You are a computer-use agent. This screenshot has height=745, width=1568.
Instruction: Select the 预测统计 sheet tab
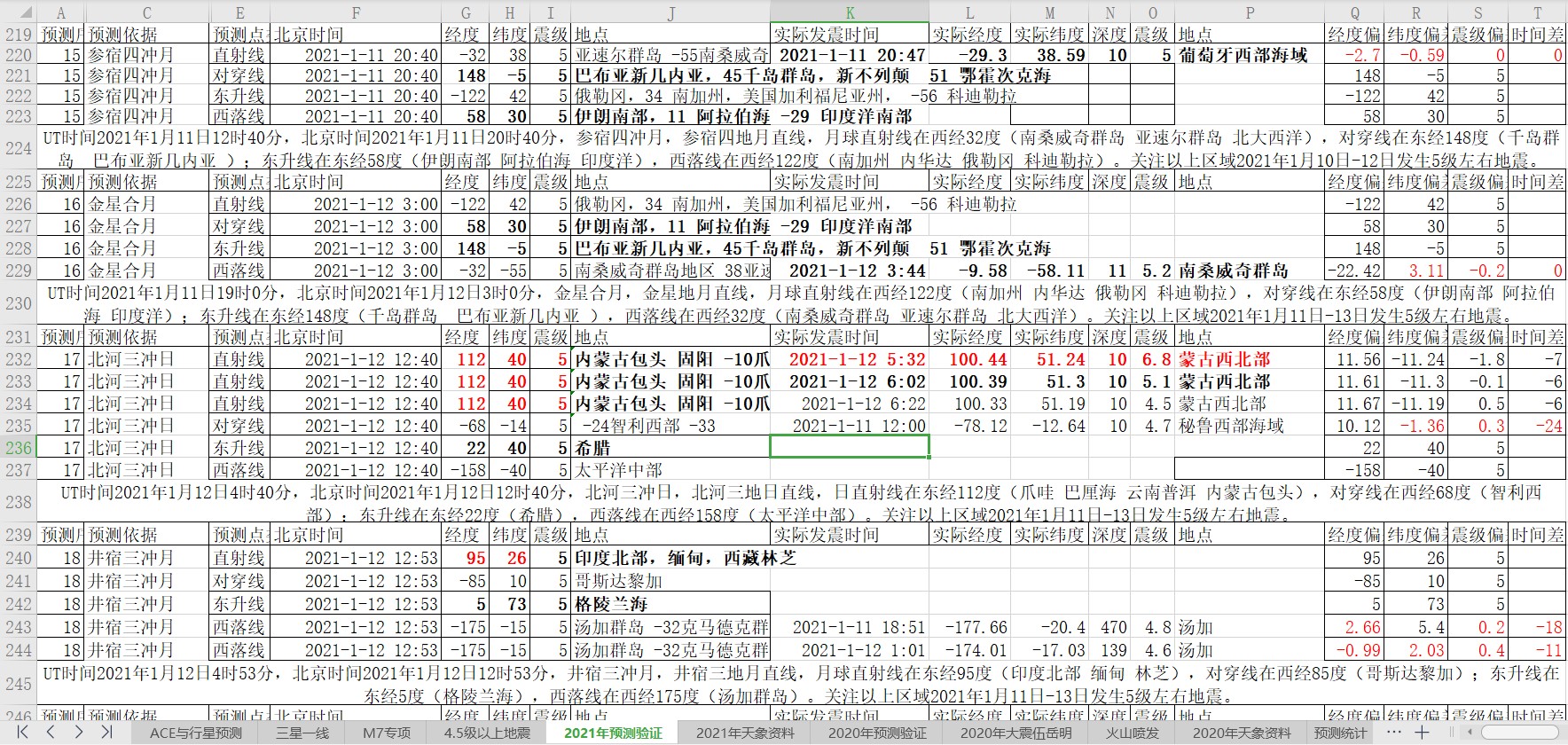pos(1340,733)
